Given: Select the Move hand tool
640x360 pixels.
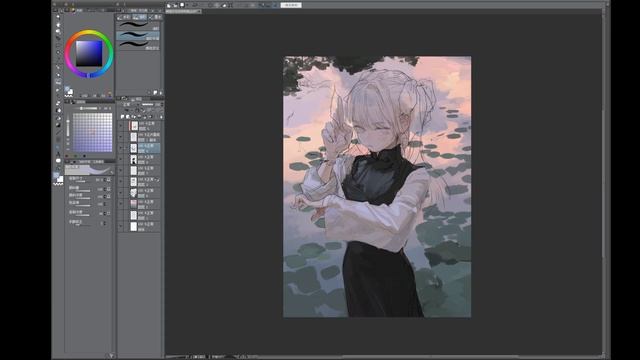Looking at the screenshot, I should 58,24.
